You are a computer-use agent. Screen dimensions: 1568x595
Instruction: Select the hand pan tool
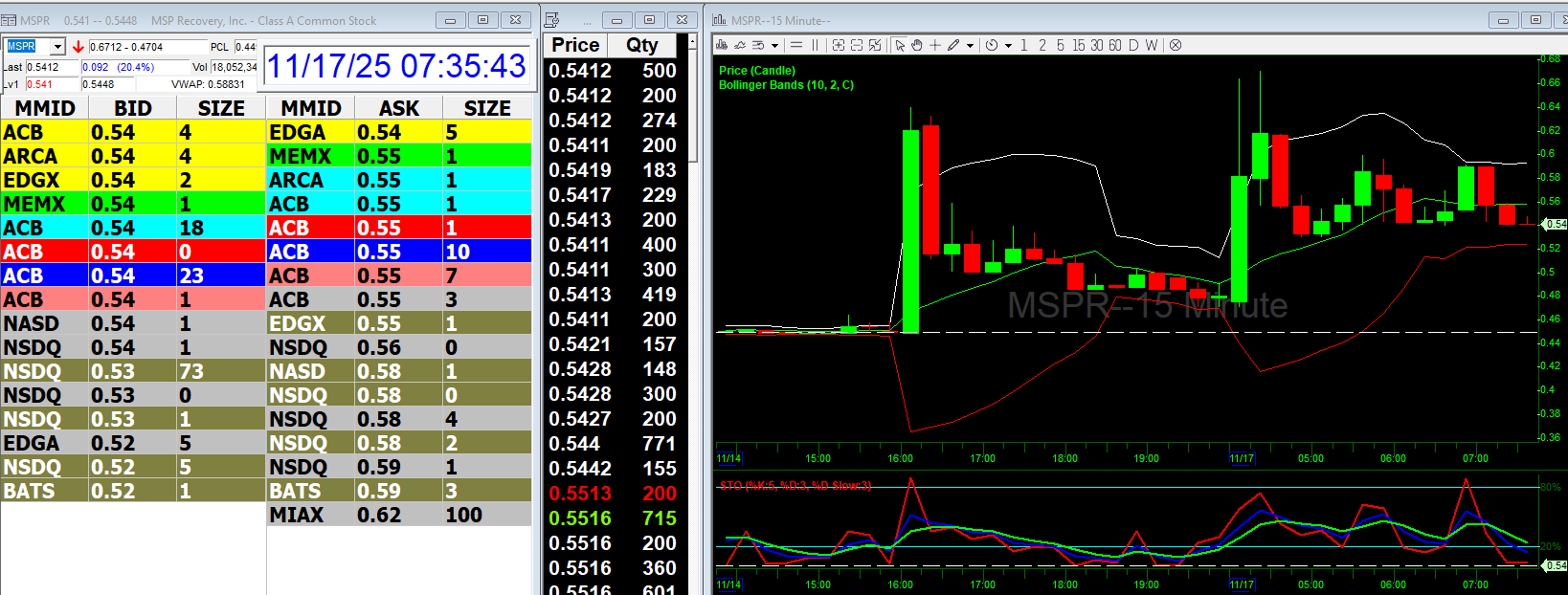(x=917, y=45)
